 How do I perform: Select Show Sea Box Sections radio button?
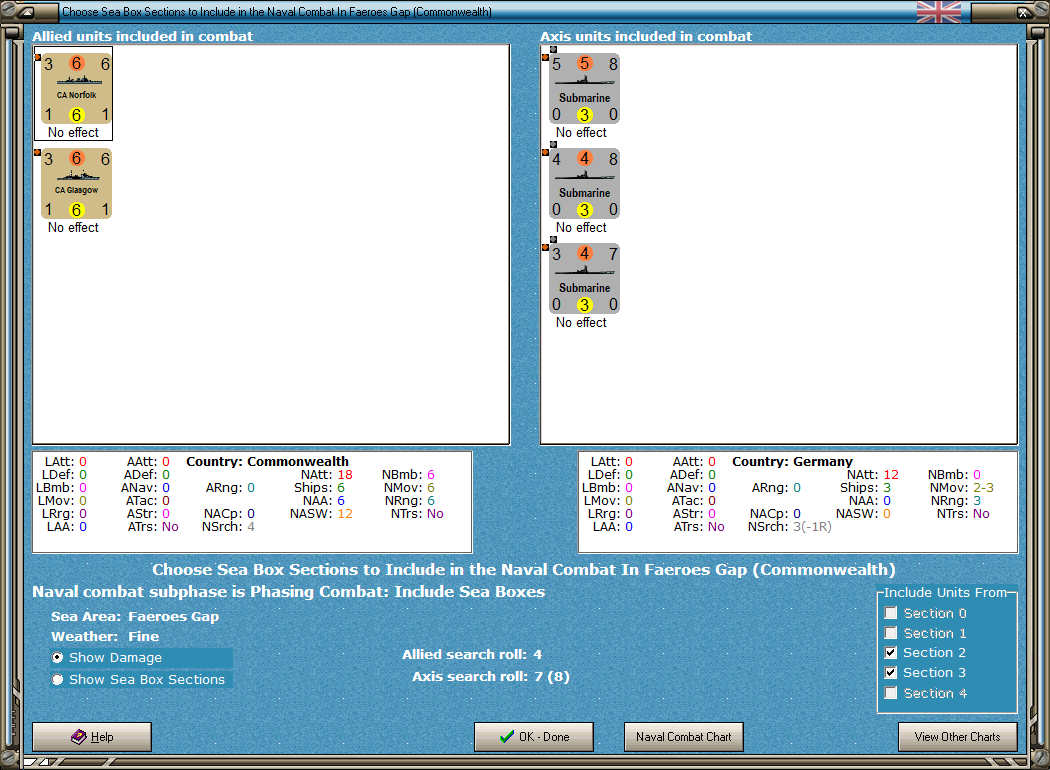point(58,680)
